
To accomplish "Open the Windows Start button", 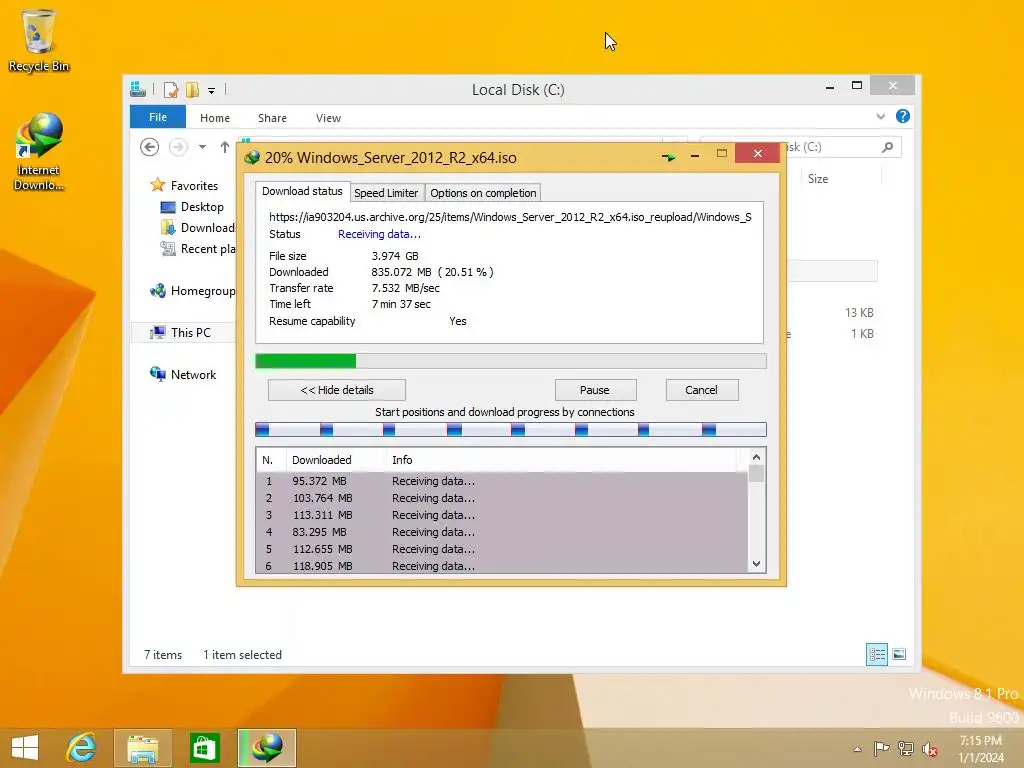I will click(25, 748).
